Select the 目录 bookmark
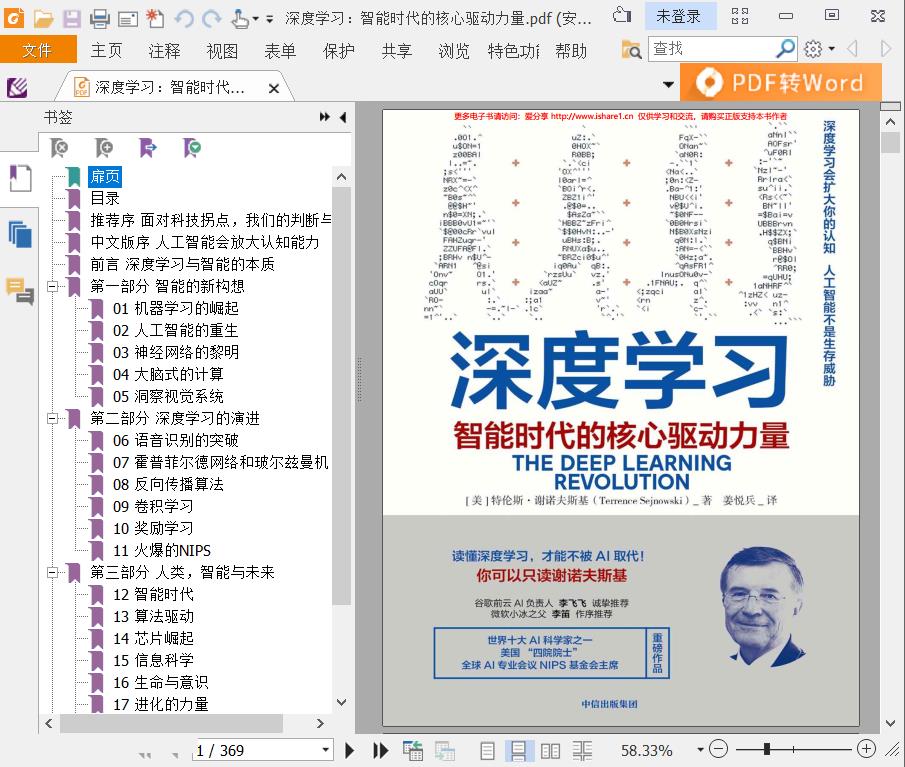 [105, 199]
